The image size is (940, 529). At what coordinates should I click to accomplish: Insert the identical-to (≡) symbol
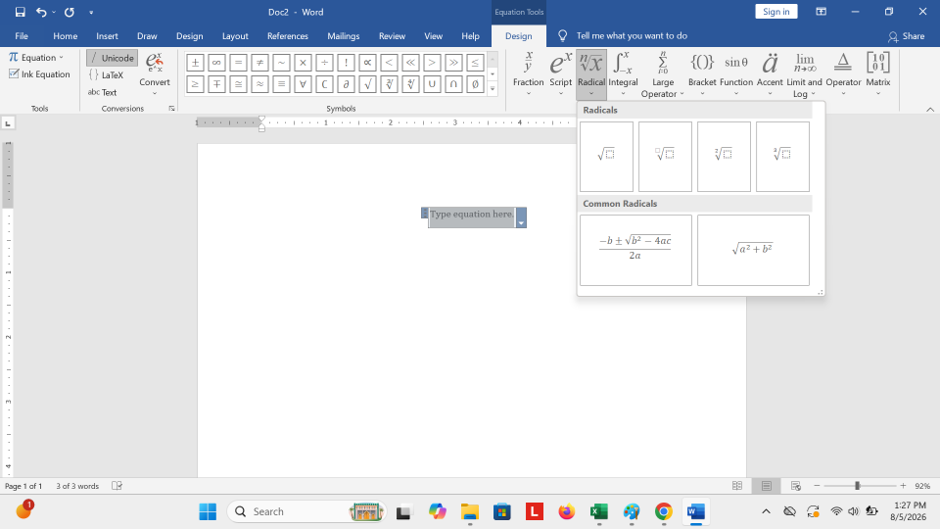click(x=281, y=84)
